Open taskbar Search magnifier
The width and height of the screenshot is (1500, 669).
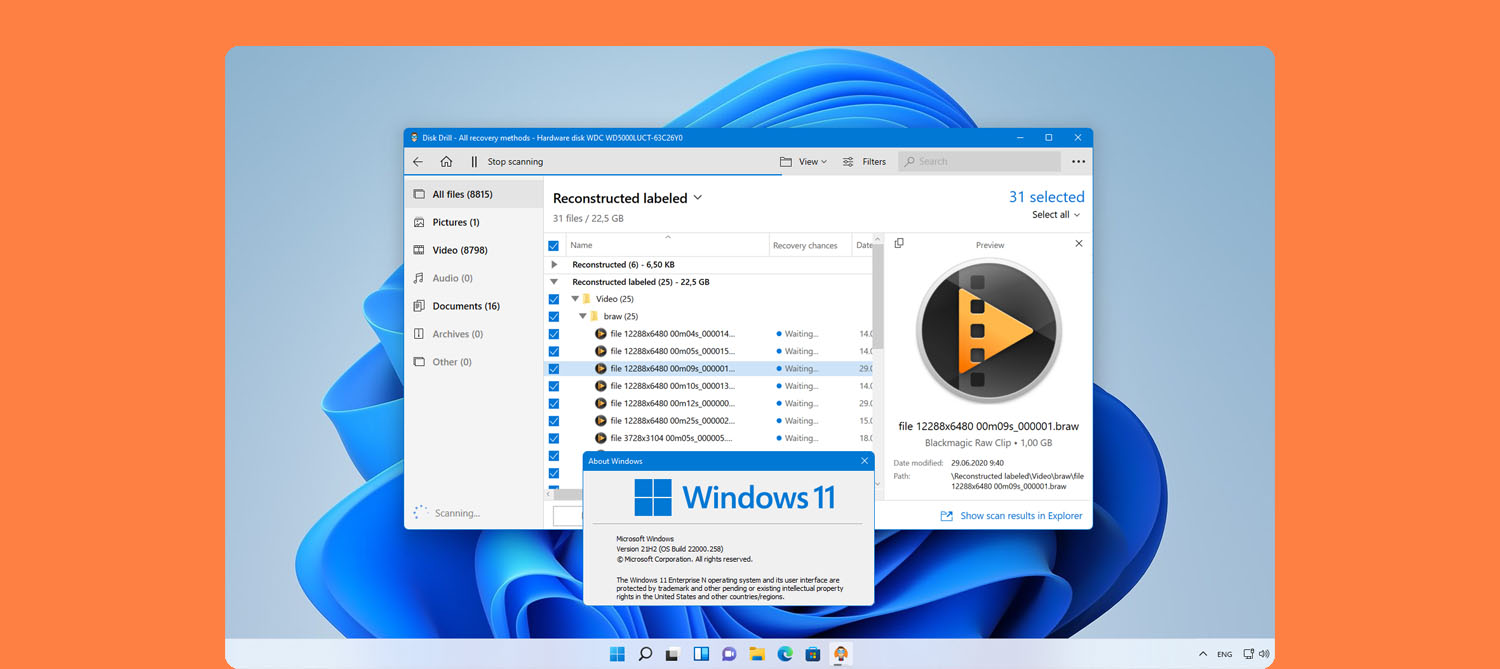645,654
